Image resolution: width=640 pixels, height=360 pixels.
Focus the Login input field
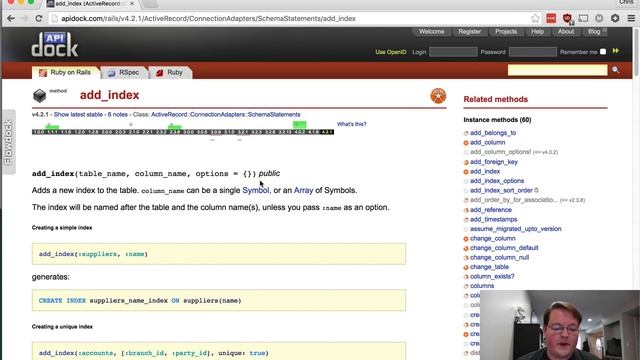click(453, 52)
